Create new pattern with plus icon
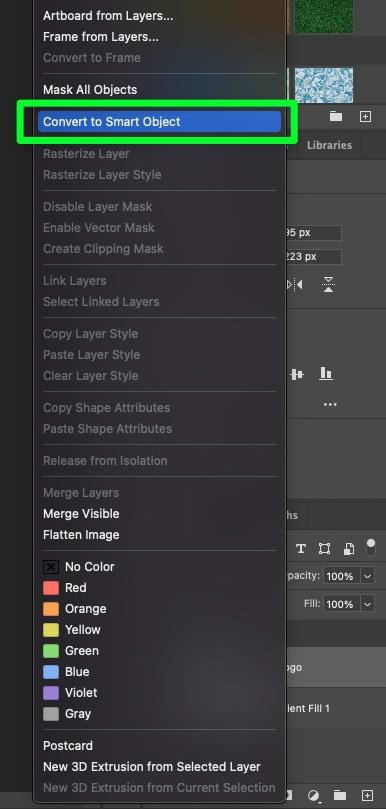Image resolution: width=386 pixels, height=809 pixels. pos(365,117)
